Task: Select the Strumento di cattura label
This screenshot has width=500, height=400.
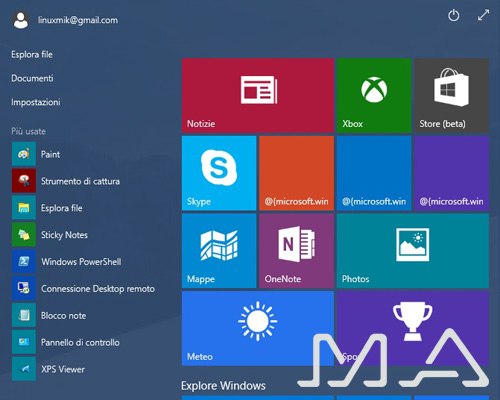Action: click(80, 181)
